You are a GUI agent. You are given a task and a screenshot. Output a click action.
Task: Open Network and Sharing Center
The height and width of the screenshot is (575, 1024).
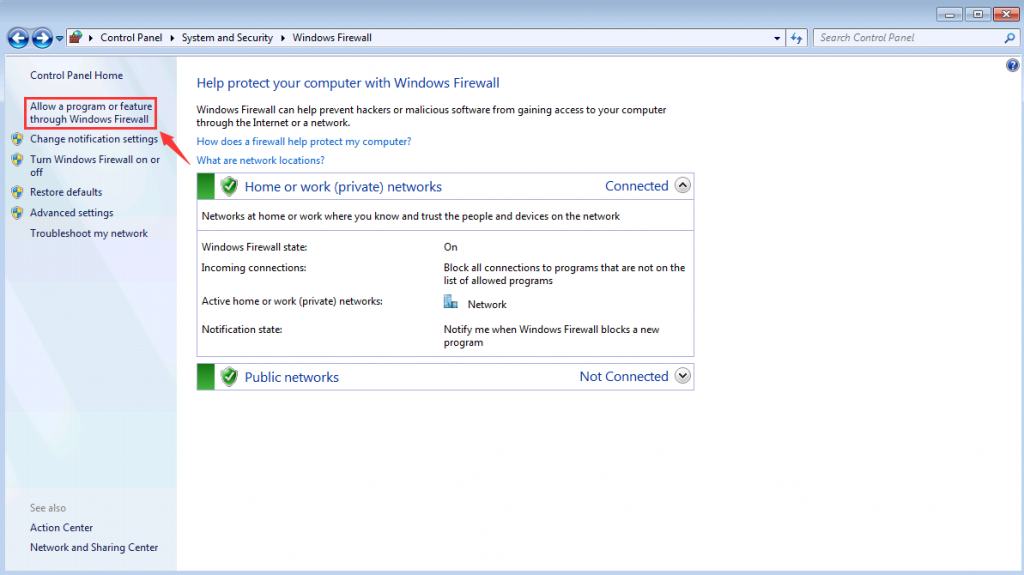coord(94,548)
